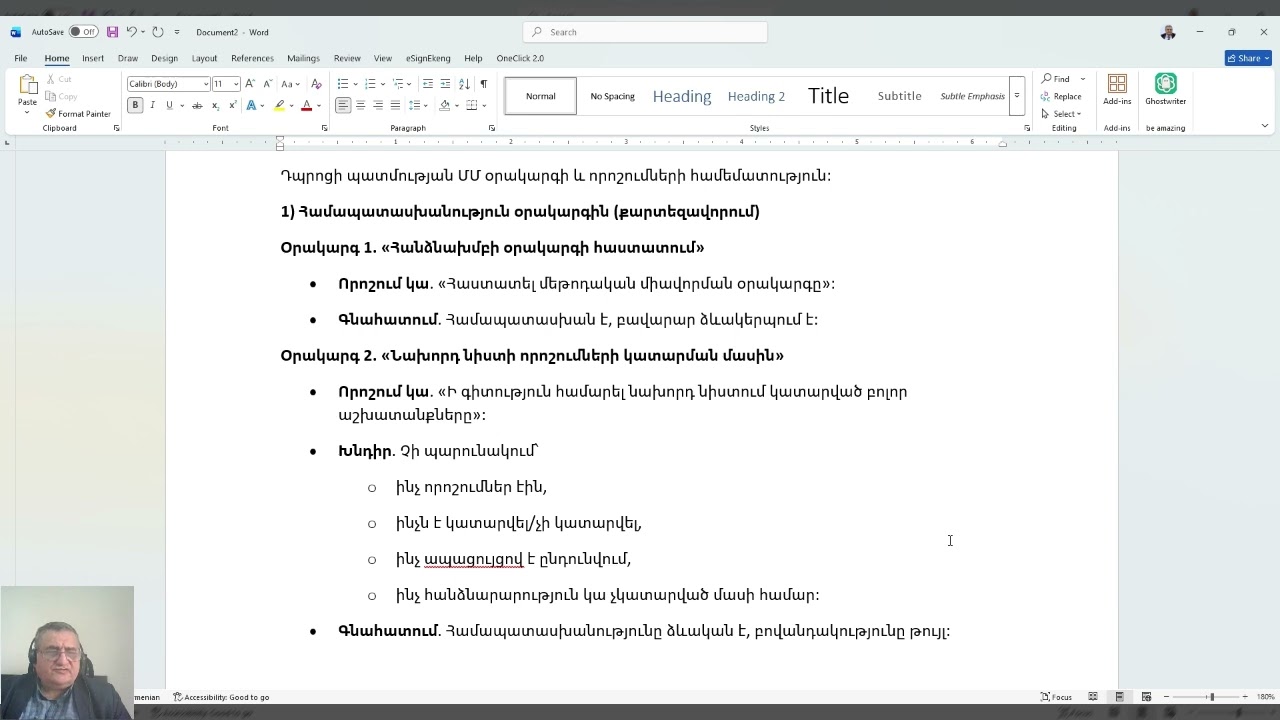The width and height of the screenshot is (1280, 720).
Task: Increase font size with the A-up icon
Action: click(250, 84)
